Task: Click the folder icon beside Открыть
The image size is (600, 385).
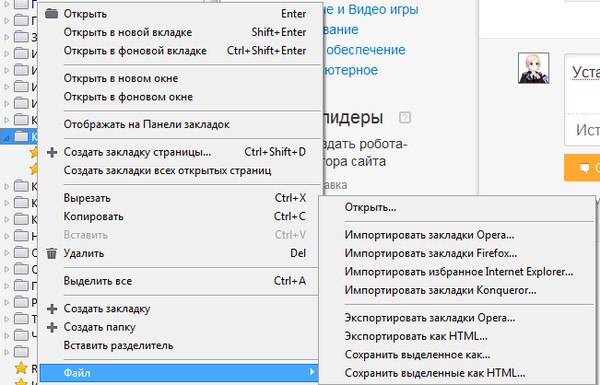Action: point(52,14)
